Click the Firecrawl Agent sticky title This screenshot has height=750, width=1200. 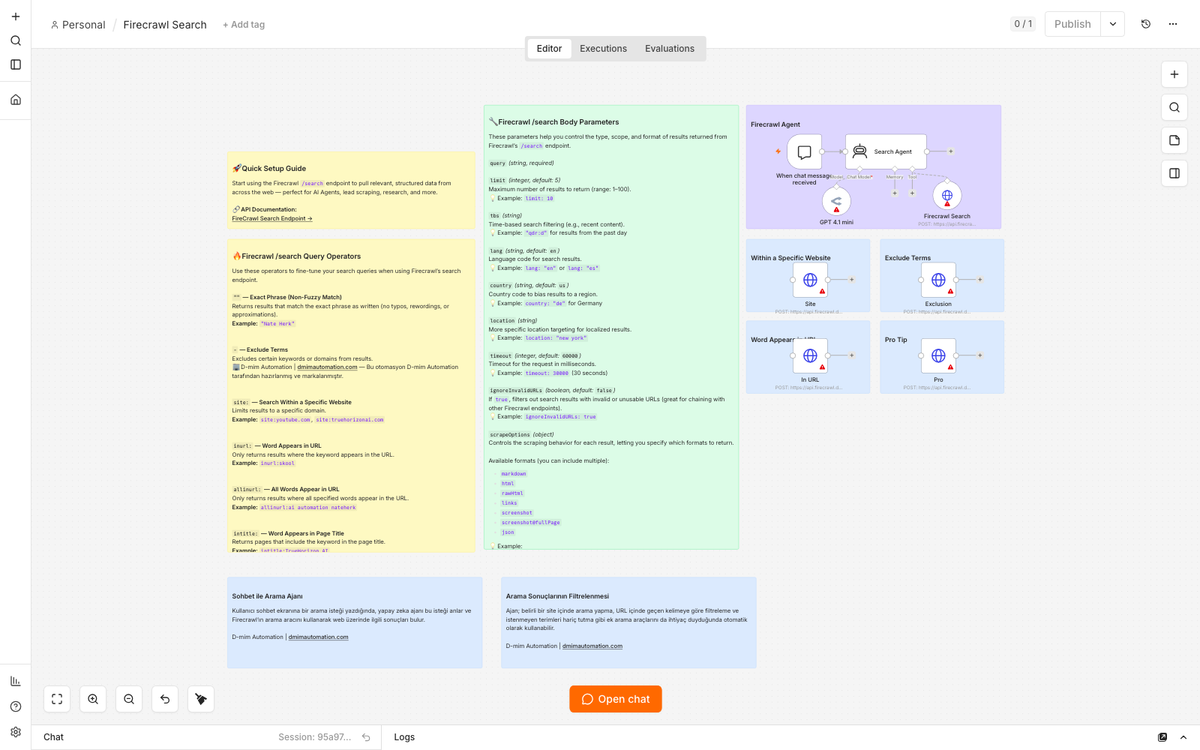[x=775, y=124]
